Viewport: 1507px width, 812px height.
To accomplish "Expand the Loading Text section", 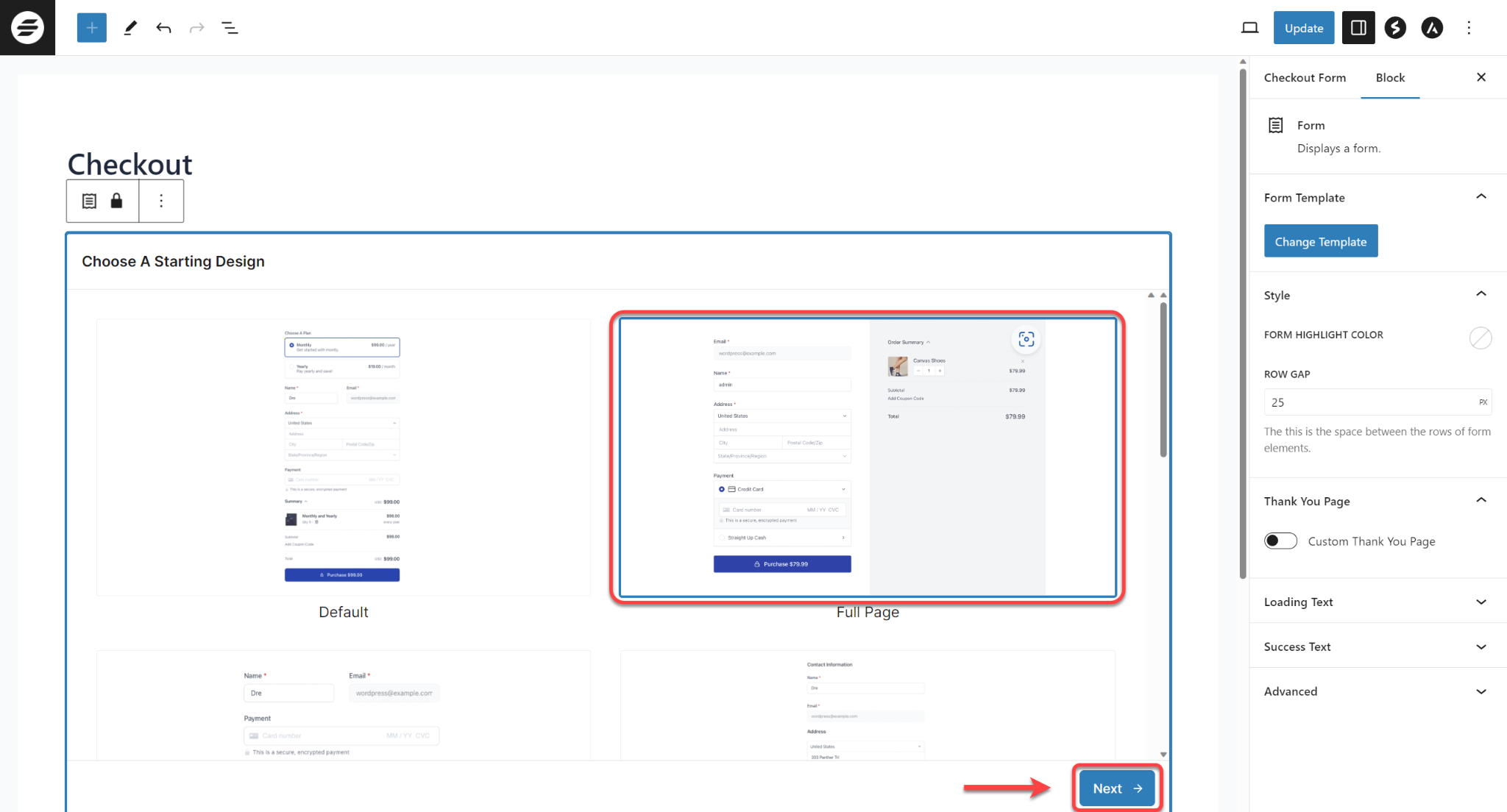I will (1481, 602).
